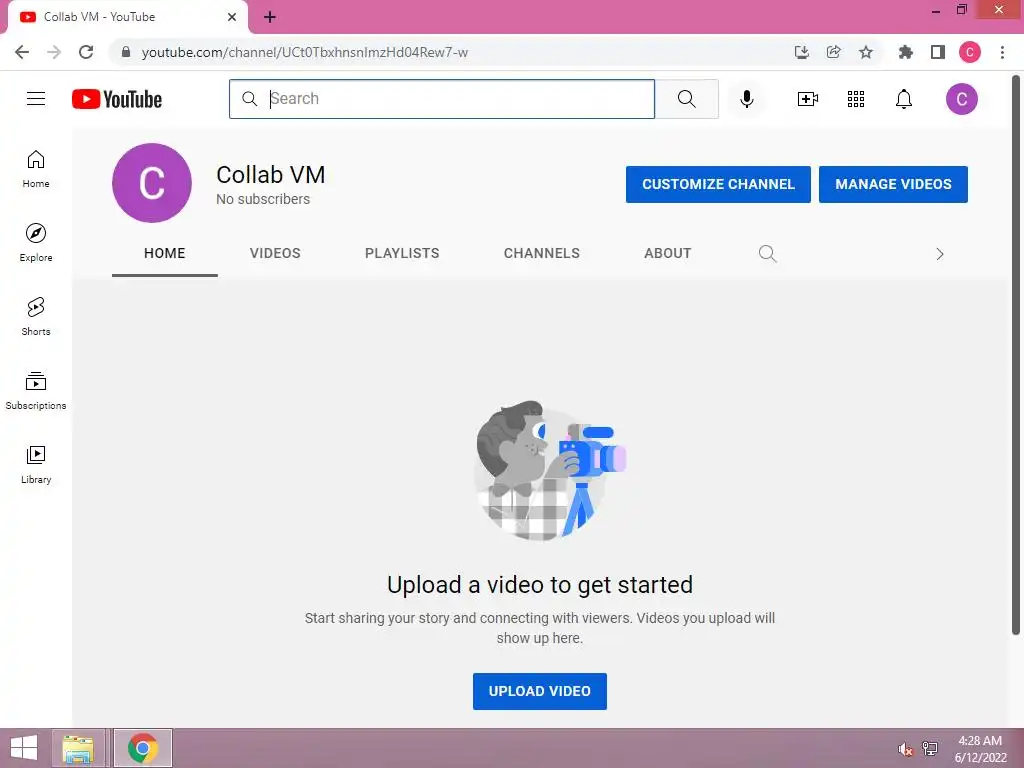1024x768 pixels.
Task: Click the network tray icon
Action: pos(929,748)
